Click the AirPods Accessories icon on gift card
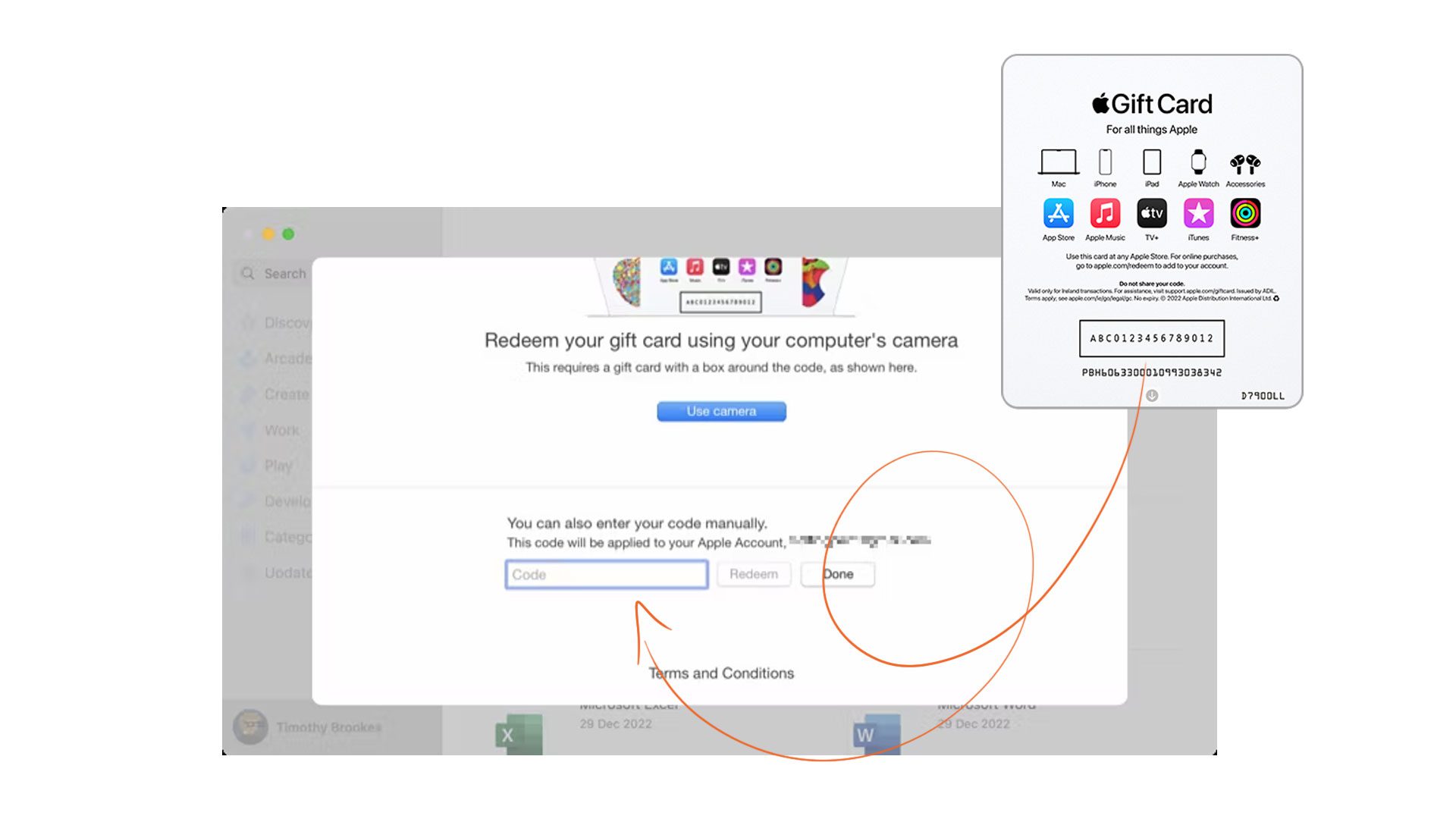 click(1245, 163)
